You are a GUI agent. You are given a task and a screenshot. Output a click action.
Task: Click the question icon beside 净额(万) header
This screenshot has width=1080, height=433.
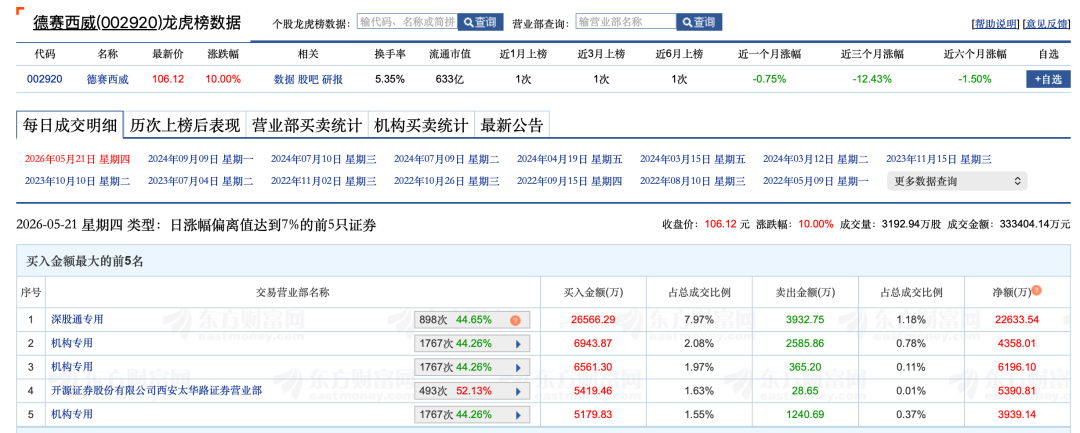pyautogui.click(x=1036, y=291)
